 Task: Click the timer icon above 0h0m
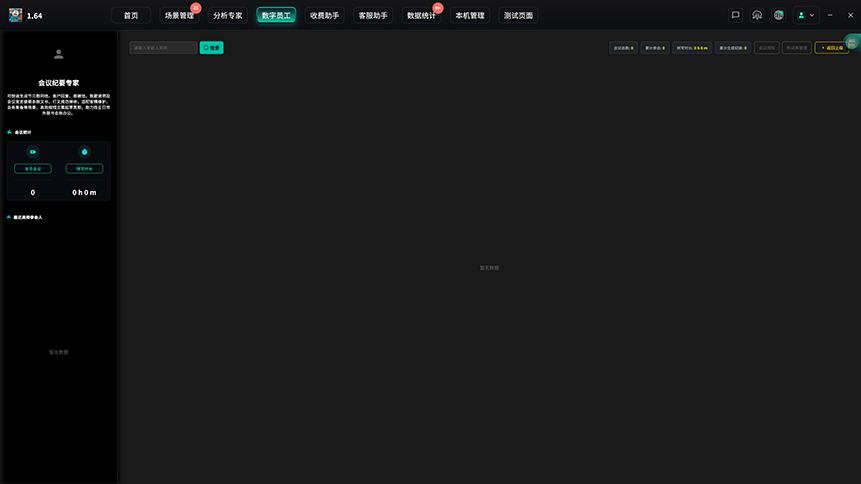tap(84, 152)
